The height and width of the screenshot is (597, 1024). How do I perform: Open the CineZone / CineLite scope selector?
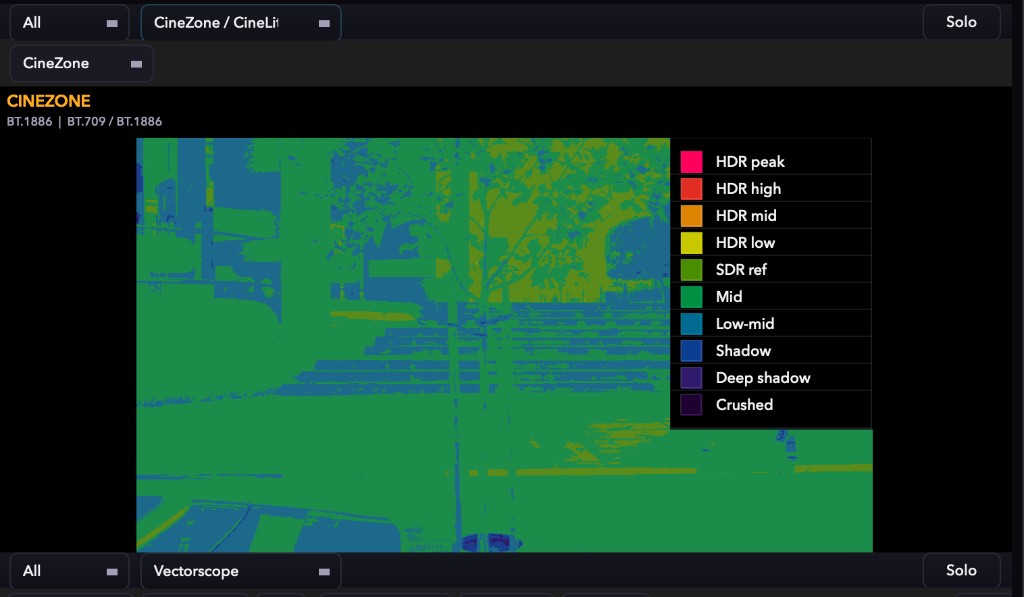241,23
